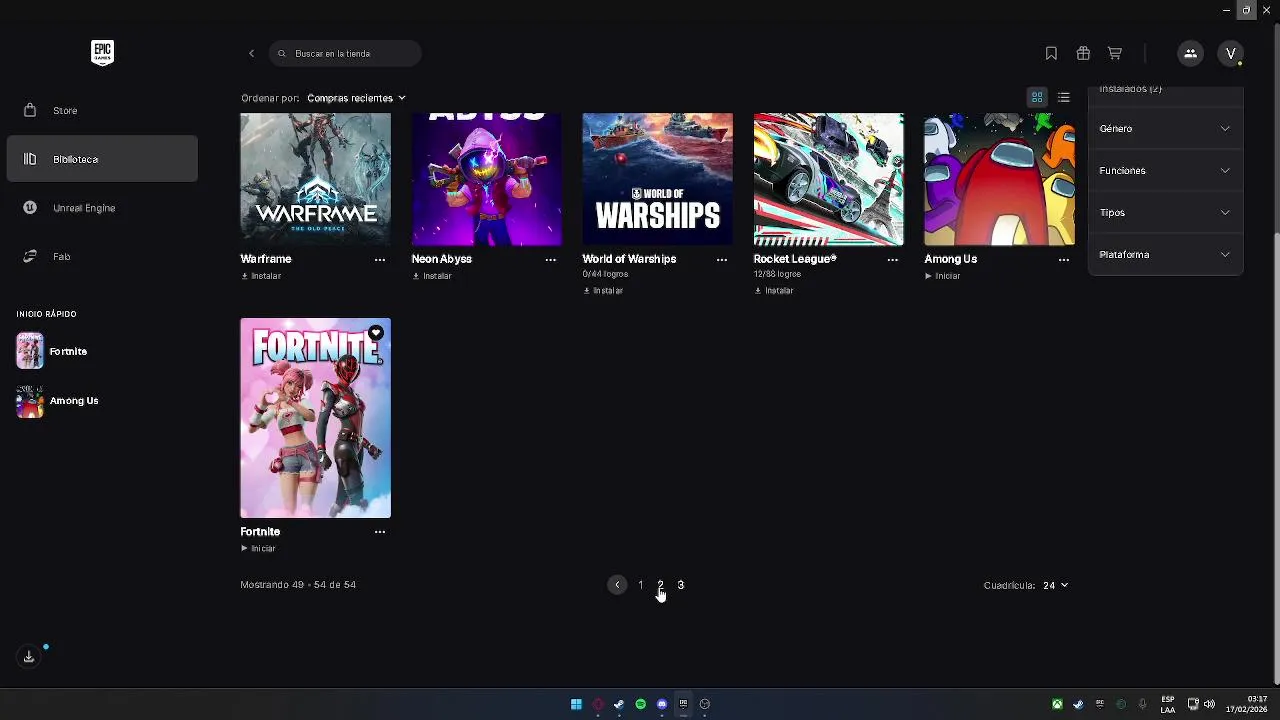Open Store in the sidebar
Image resolution: width=1280 pixels, height=720 pixels.
tap(102, 110)
